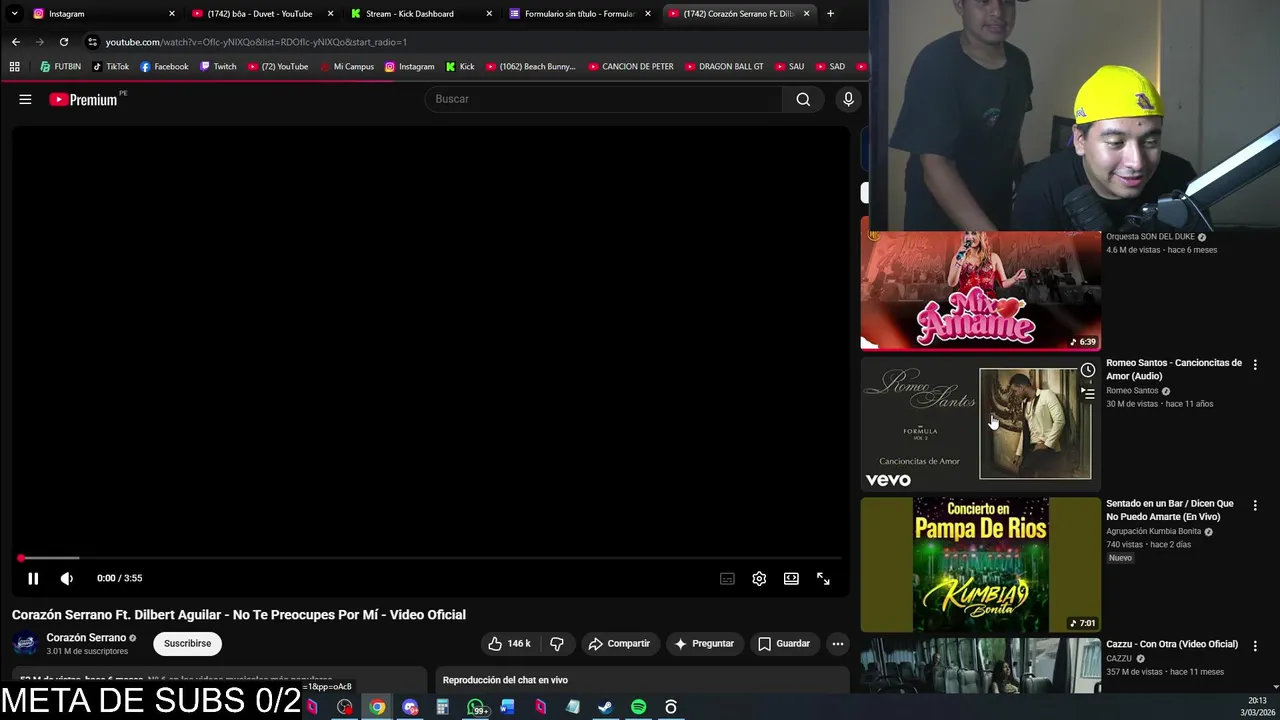Open Corazón Serrano channel avatar

pyautogui.click(x=25, y=643)
